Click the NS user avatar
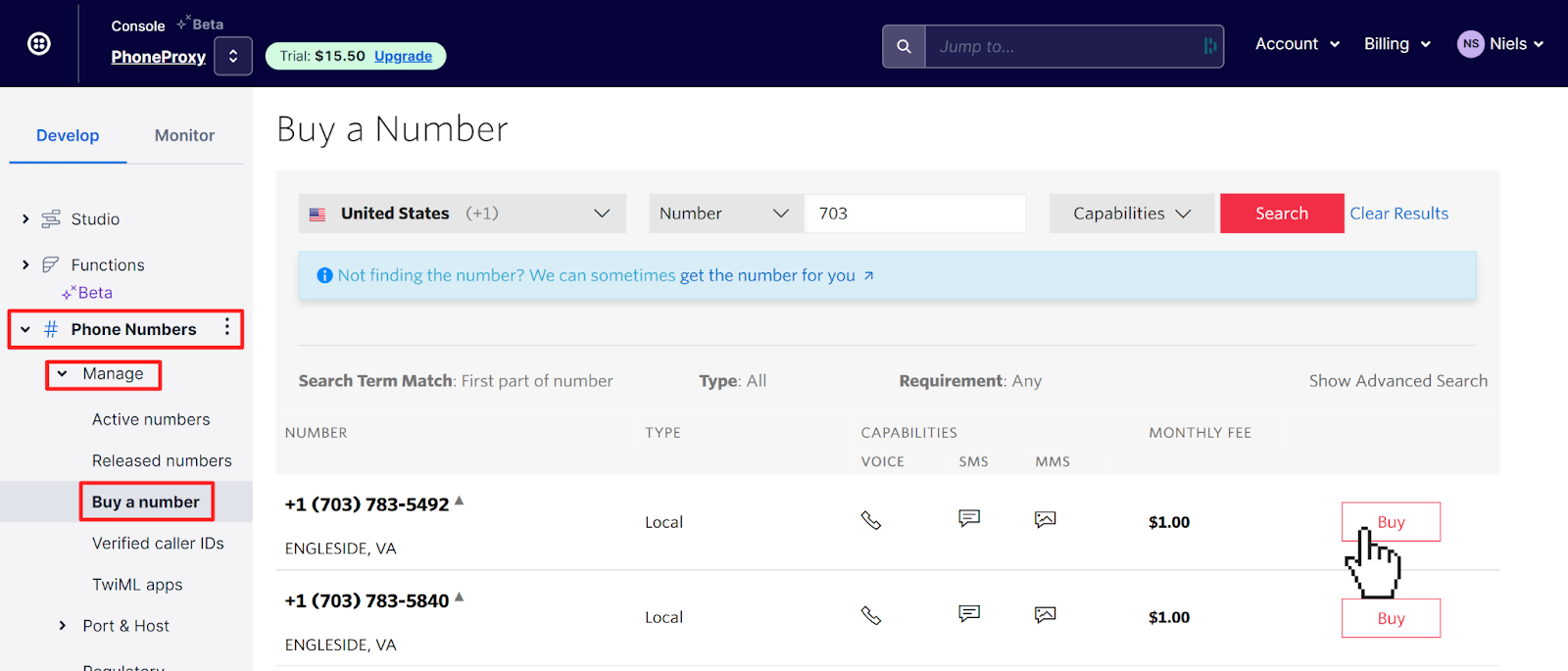The height and width of the screenshot is (671, 1568). click(1470, 44)
